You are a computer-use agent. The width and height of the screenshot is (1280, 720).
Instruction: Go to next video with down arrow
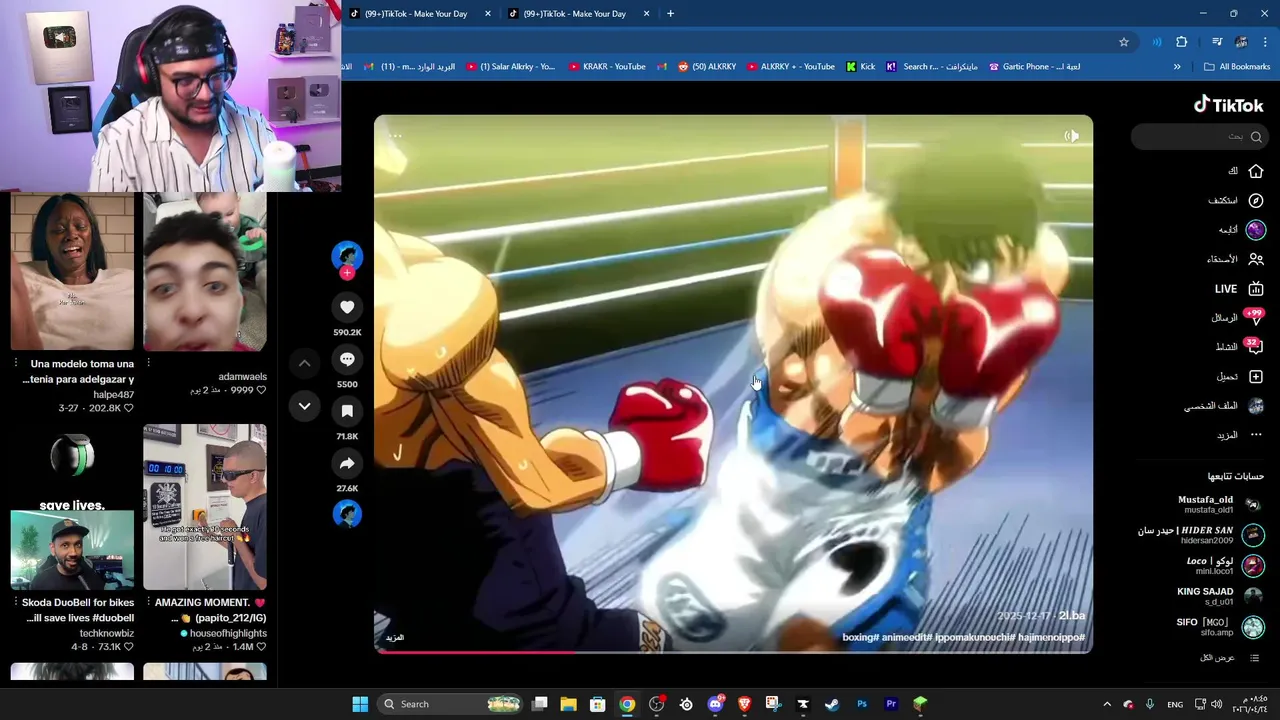click(305, 406)
